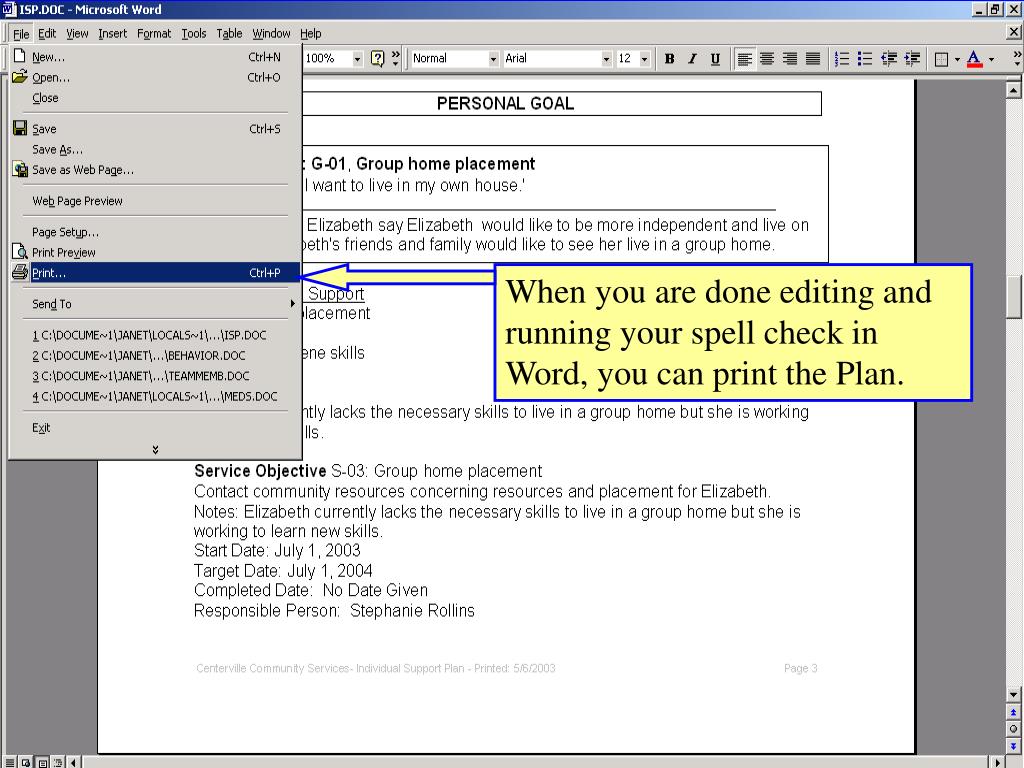
Task: Click the Select Browse Object button
Action: tap(1014, 729)
